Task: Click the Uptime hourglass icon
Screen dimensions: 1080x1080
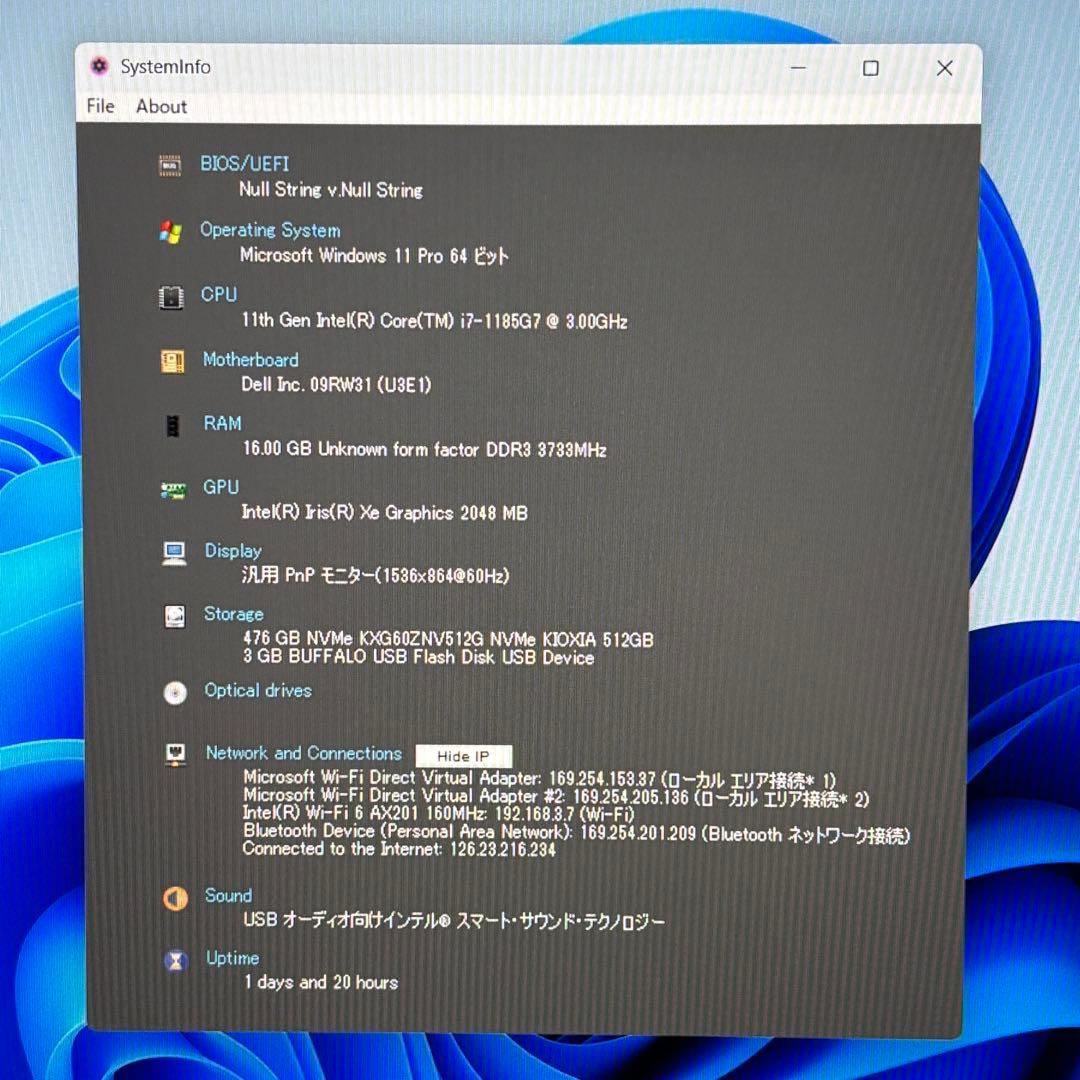Action: pyautogui.click(x=176, y=961)
